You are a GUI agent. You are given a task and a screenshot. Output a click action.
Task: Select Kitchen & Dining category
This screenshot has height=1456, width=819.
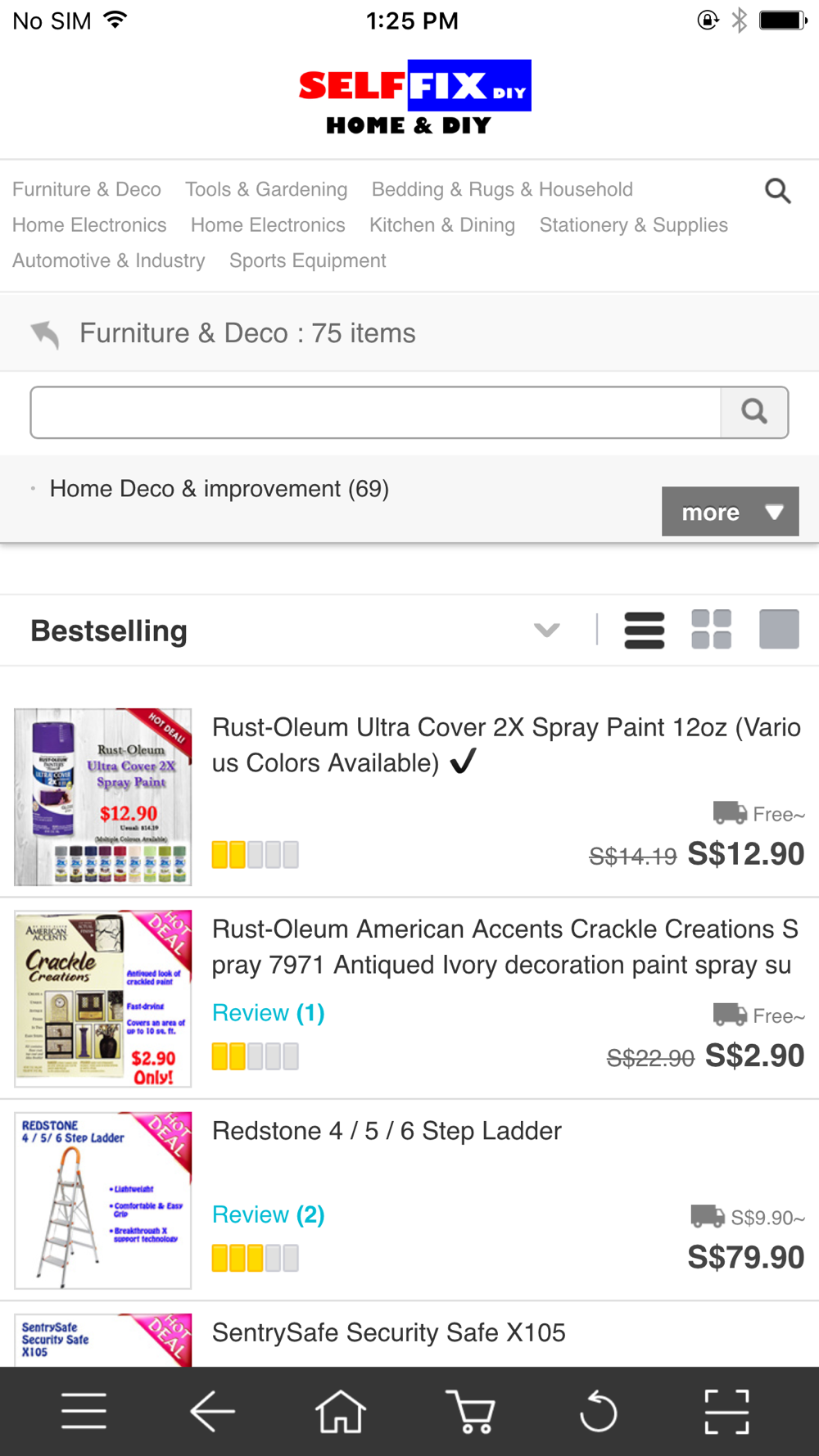pos(442,225)
